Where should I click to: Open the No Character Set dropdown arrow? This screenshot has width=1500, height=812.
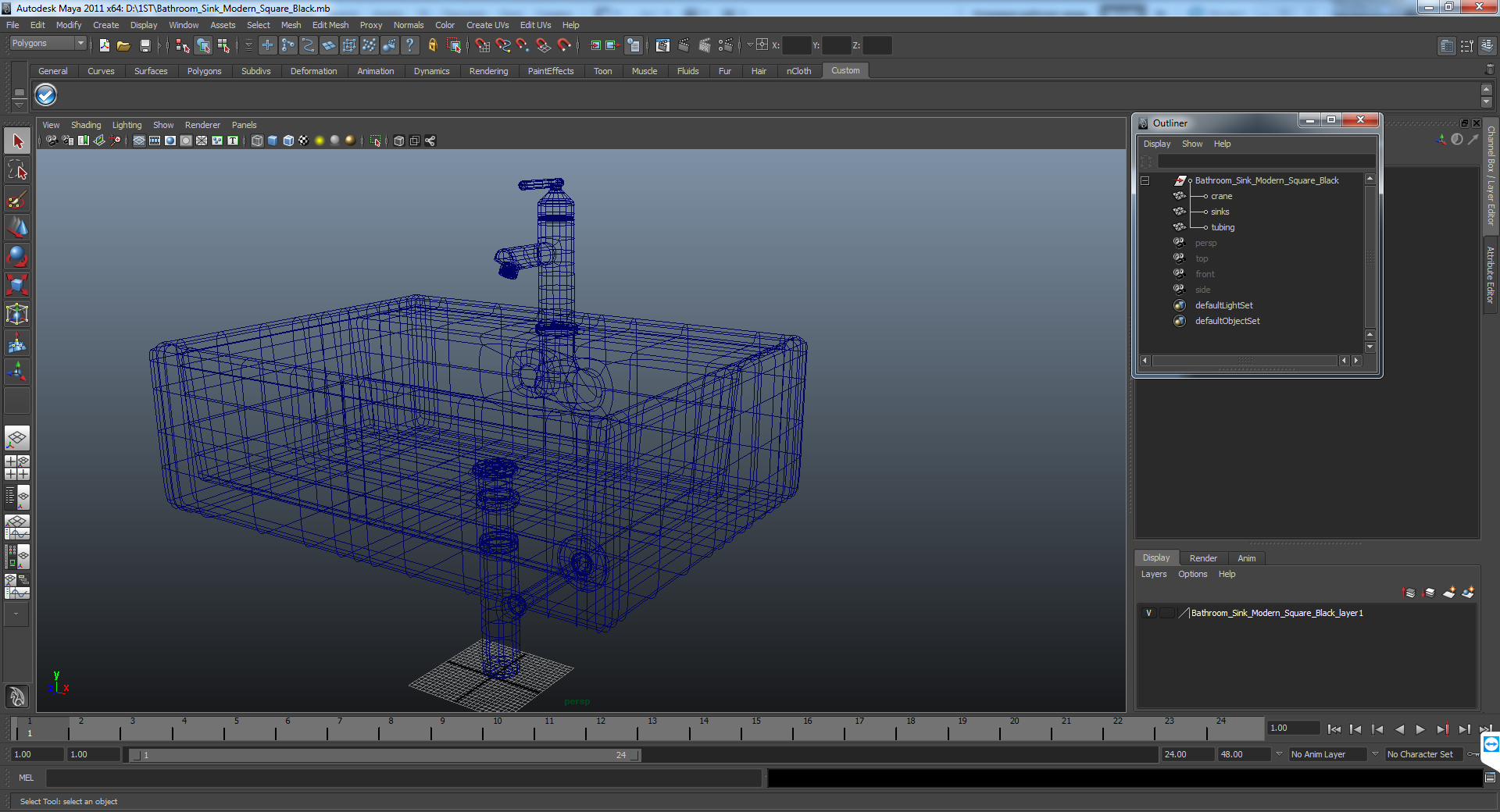tap(1375, 754)
